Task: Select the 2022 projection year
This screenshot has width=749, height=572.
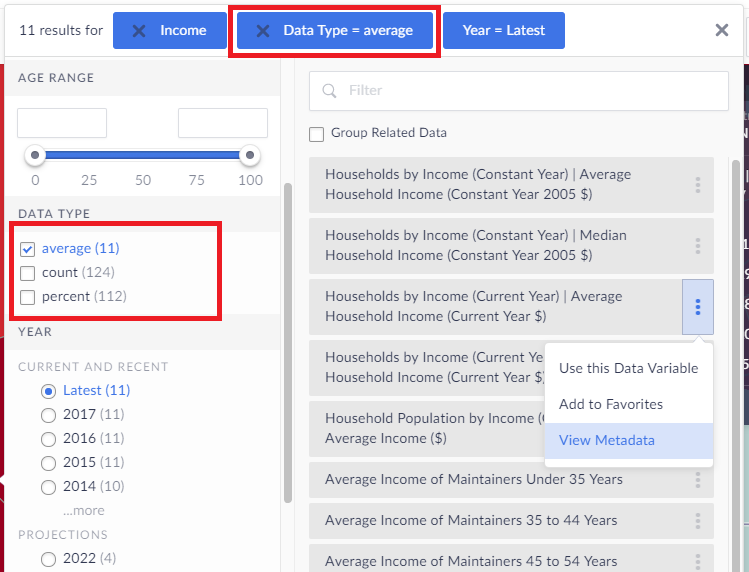Action: pyautogui.click(x=48, y=559)
